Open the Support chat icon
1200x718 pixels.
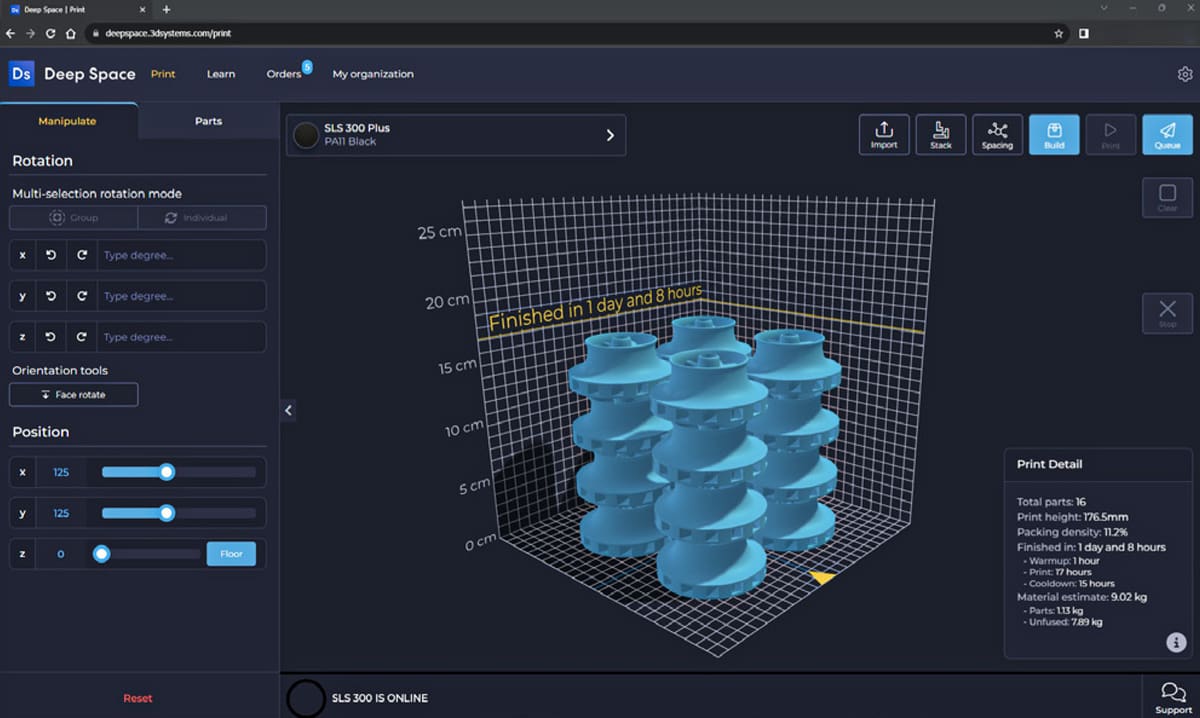point(1174,697)
